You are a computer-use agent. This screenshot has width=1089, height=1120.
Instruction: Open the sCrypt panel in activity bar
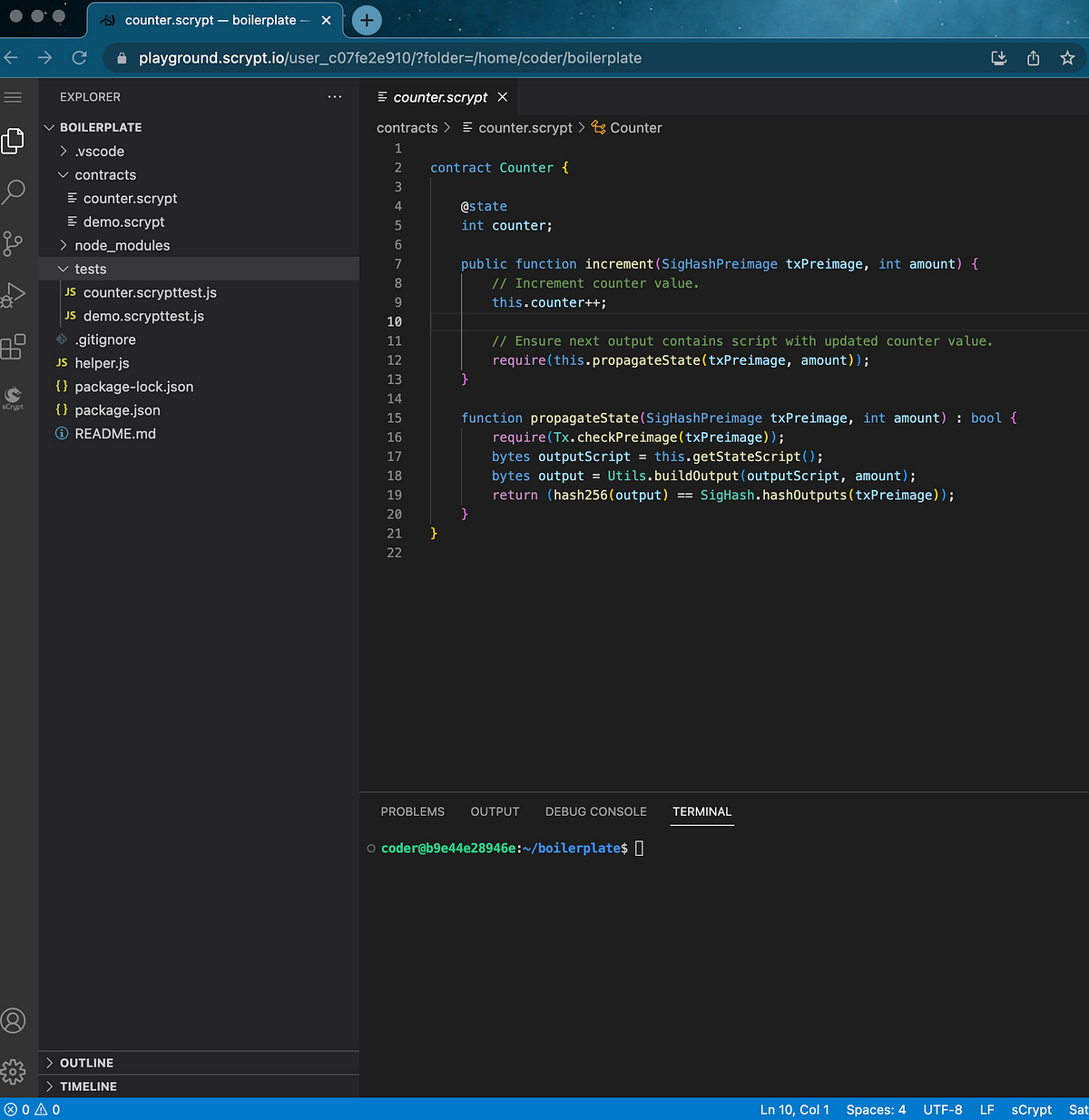click(14, 398)
